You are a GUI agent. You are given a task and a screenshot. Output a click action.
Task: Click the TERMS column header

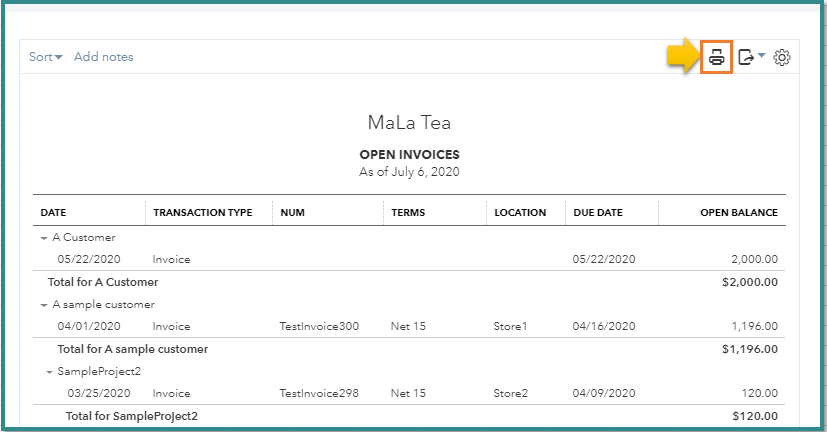point(408,213)
